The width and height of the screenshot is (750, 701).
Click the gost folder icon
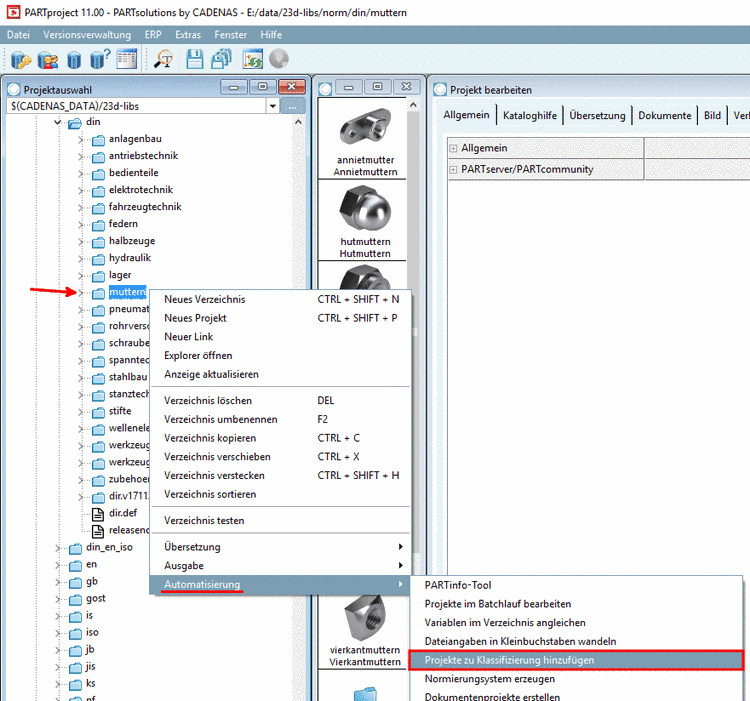[75, 599]
